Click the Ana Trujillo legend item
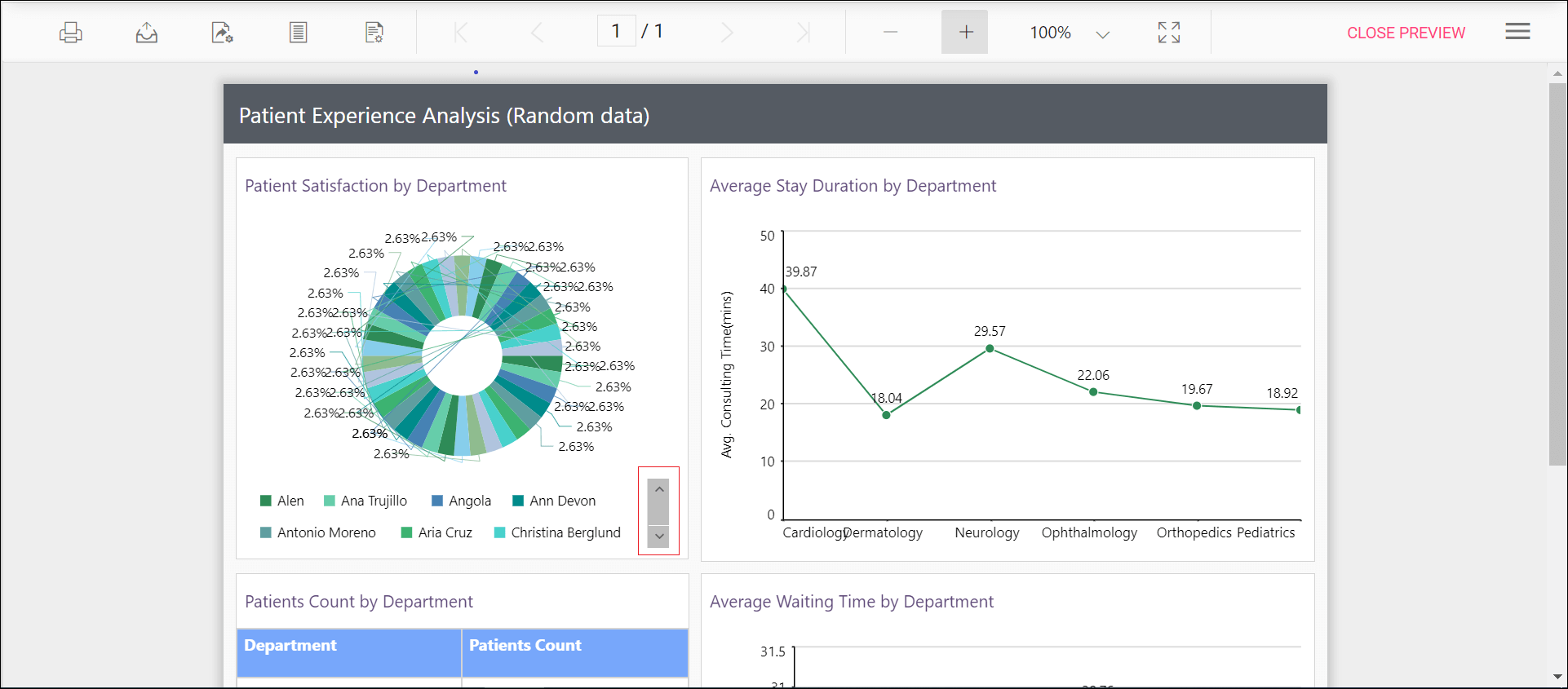1568x689 pixels. click(365, 501)
